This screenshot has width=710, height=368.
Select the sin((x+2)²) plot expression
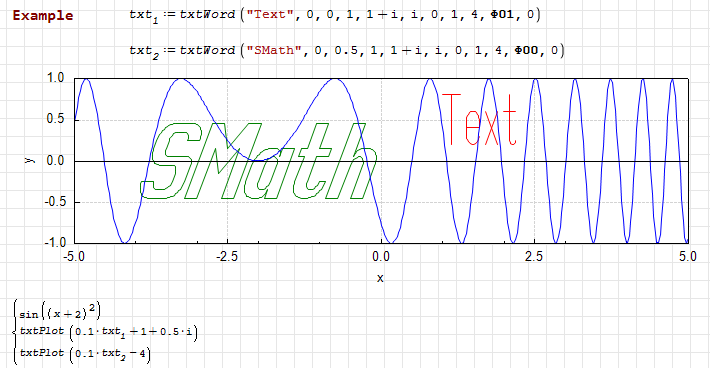coord(60,312)
